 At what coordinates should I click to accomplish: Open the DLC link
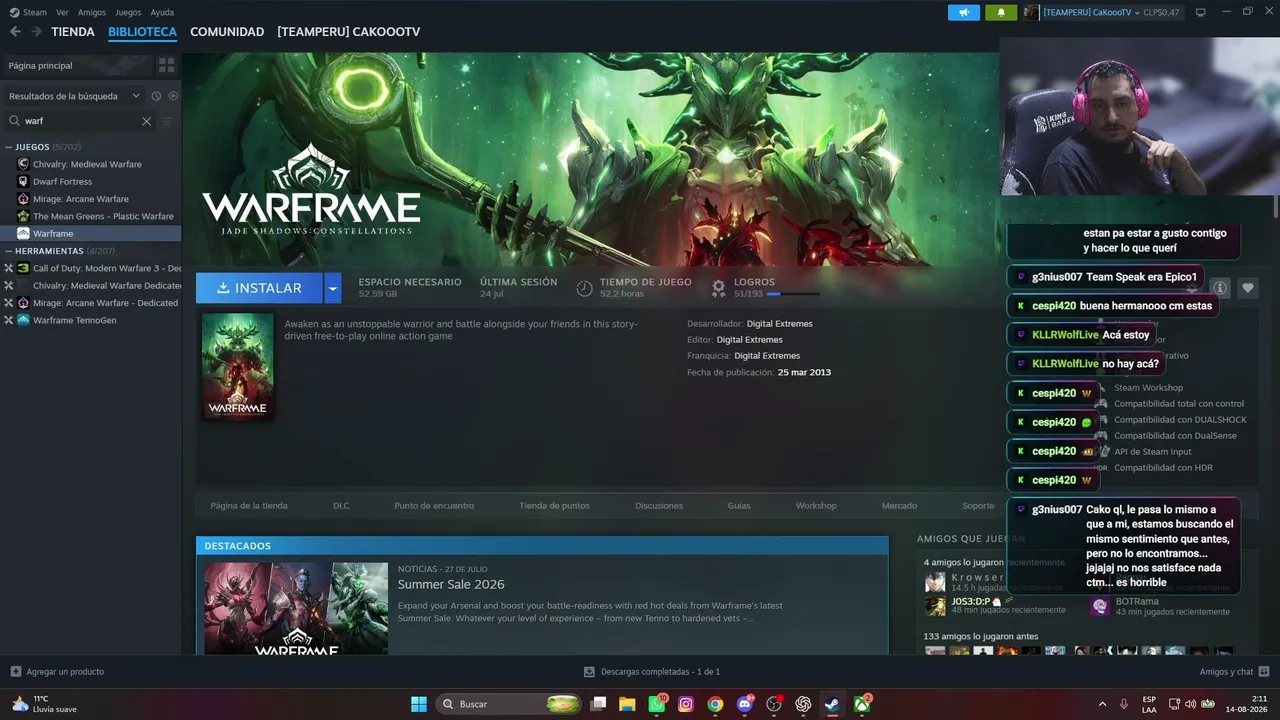(341, 506)
